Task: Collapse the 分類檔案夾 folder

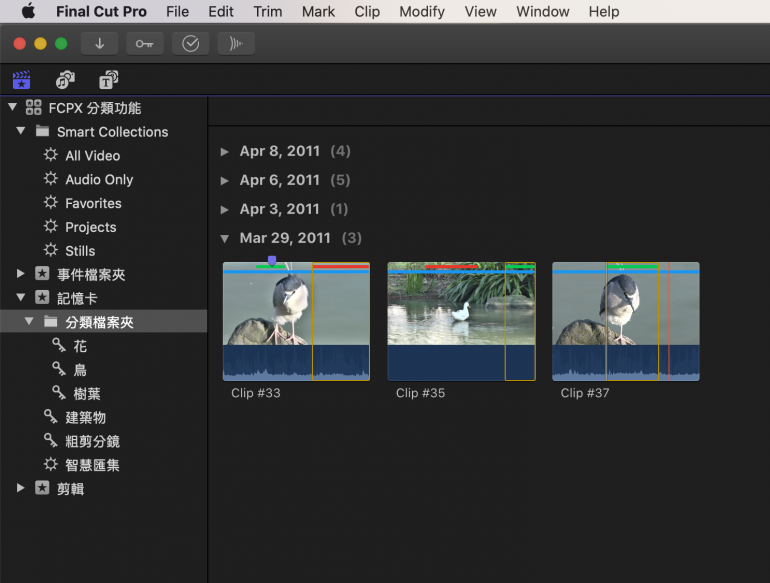Action: [29, 321]
